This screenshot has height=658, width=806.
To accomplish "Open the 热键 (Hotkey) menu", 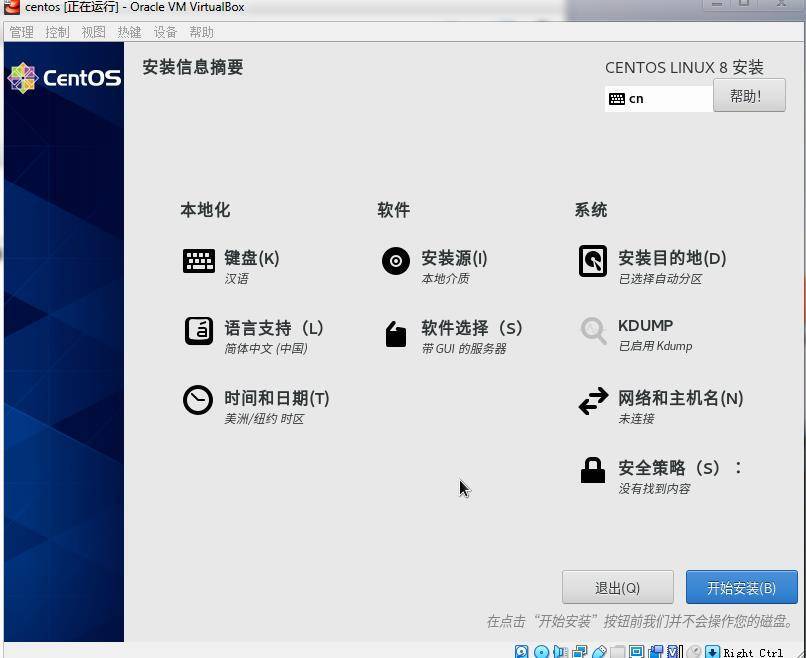I will tap(129, 32).
